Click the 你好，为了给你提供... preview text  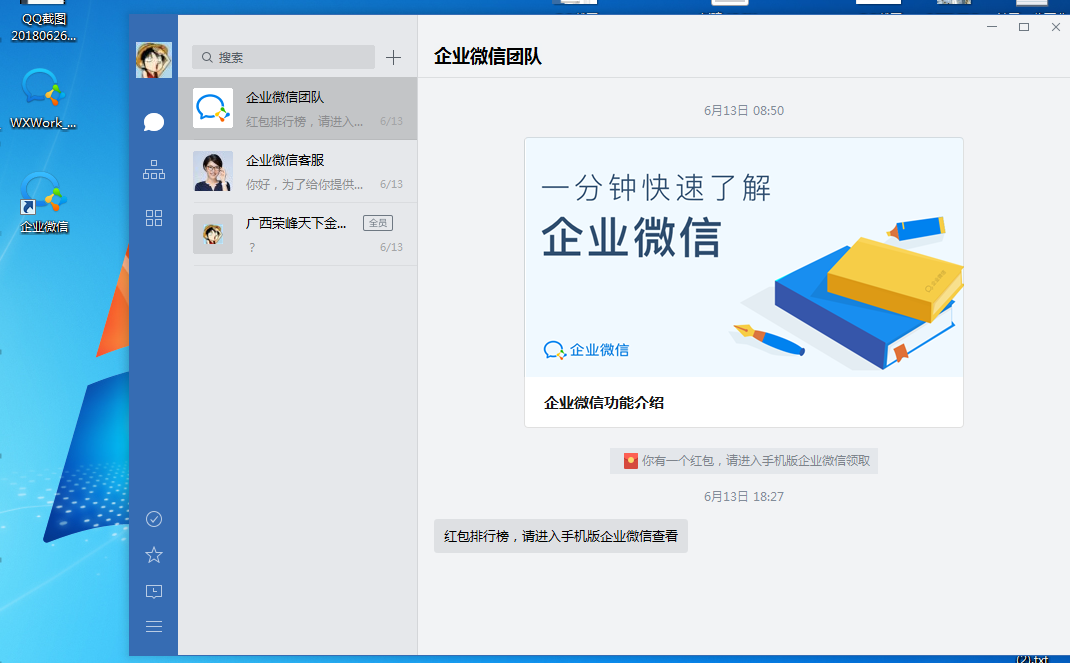point(304,184)
